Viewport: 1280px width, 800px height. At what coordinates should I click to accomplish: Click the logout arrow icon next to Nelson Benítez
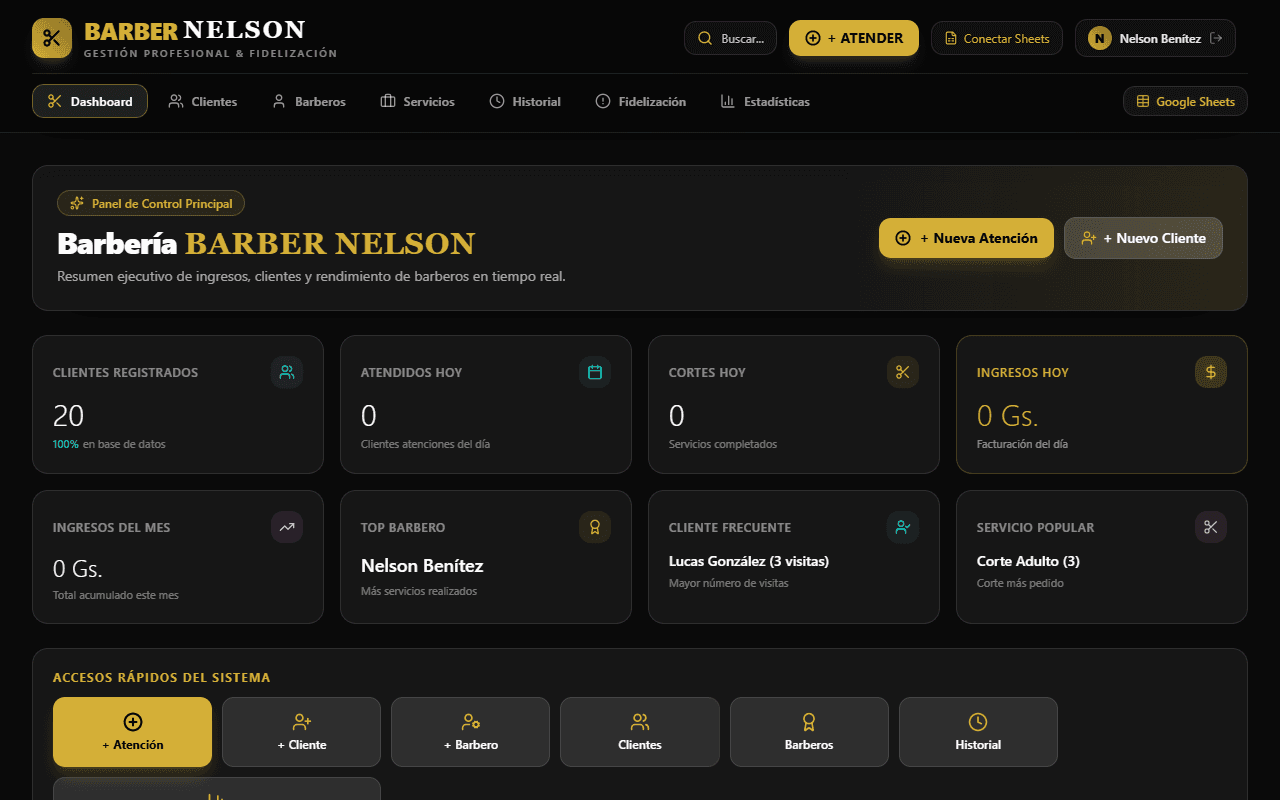point(1216,38)
